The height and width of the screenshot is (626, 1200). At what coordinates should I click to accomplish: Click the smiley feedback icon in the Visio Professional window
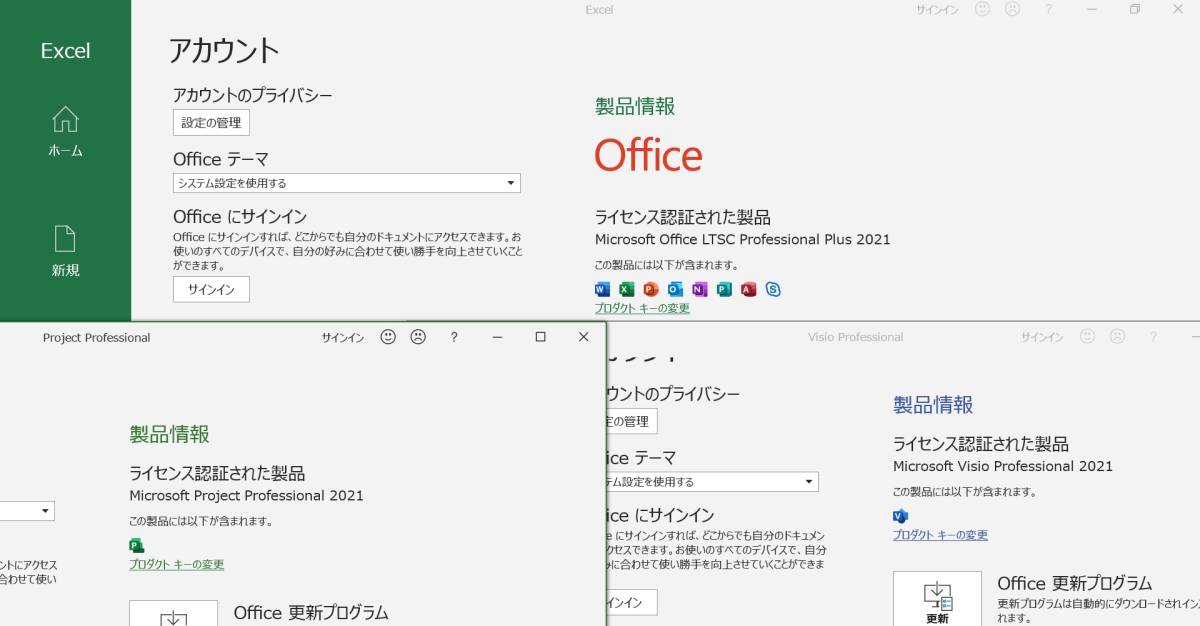click(1088, 337)
